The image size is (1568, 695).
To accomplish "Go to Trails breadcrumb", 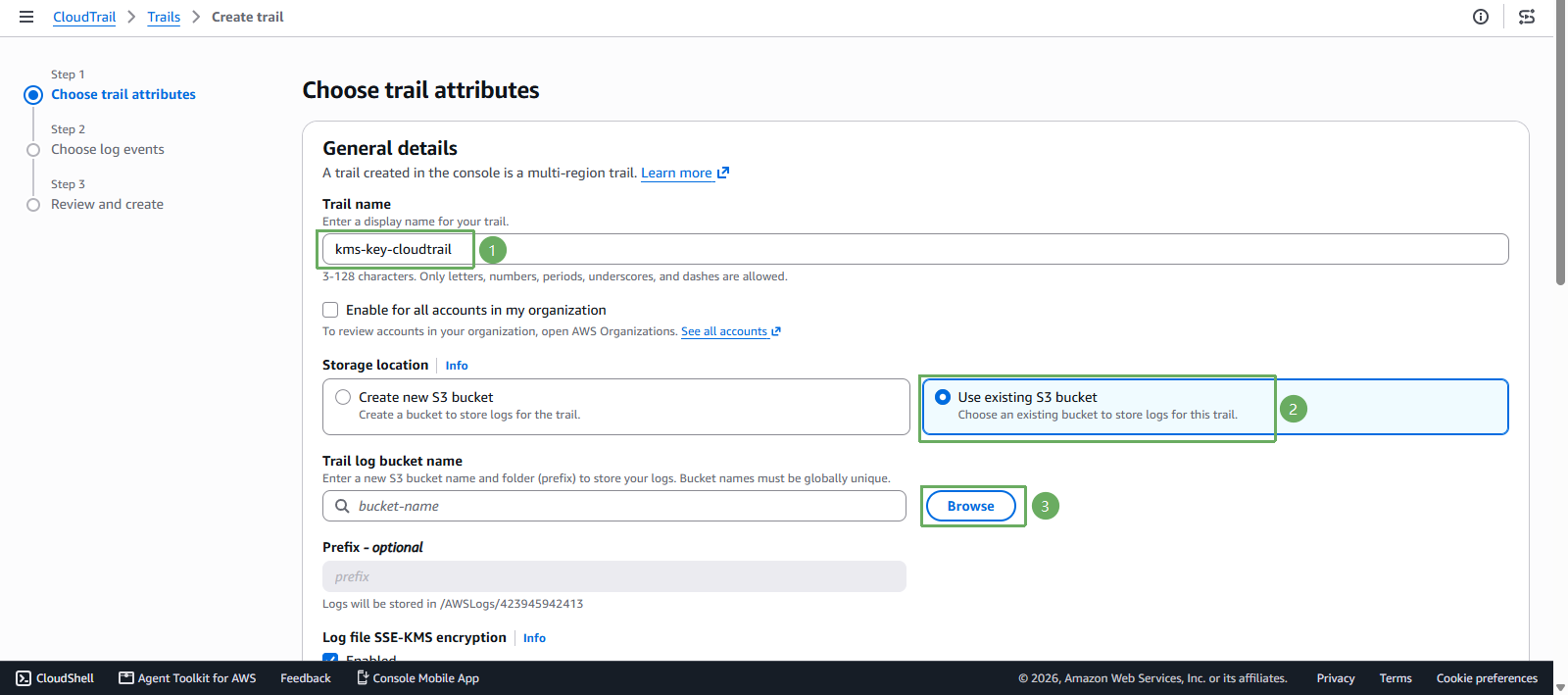I will [x=164, y=17].
